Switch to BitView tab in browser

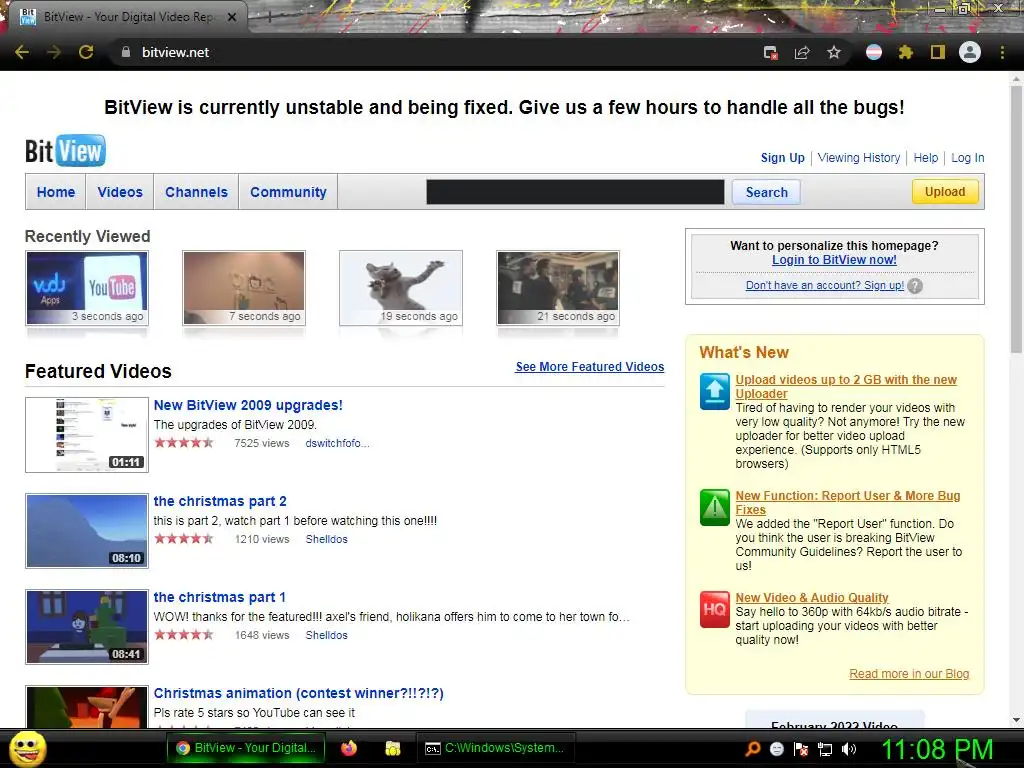tap(127, 17)
